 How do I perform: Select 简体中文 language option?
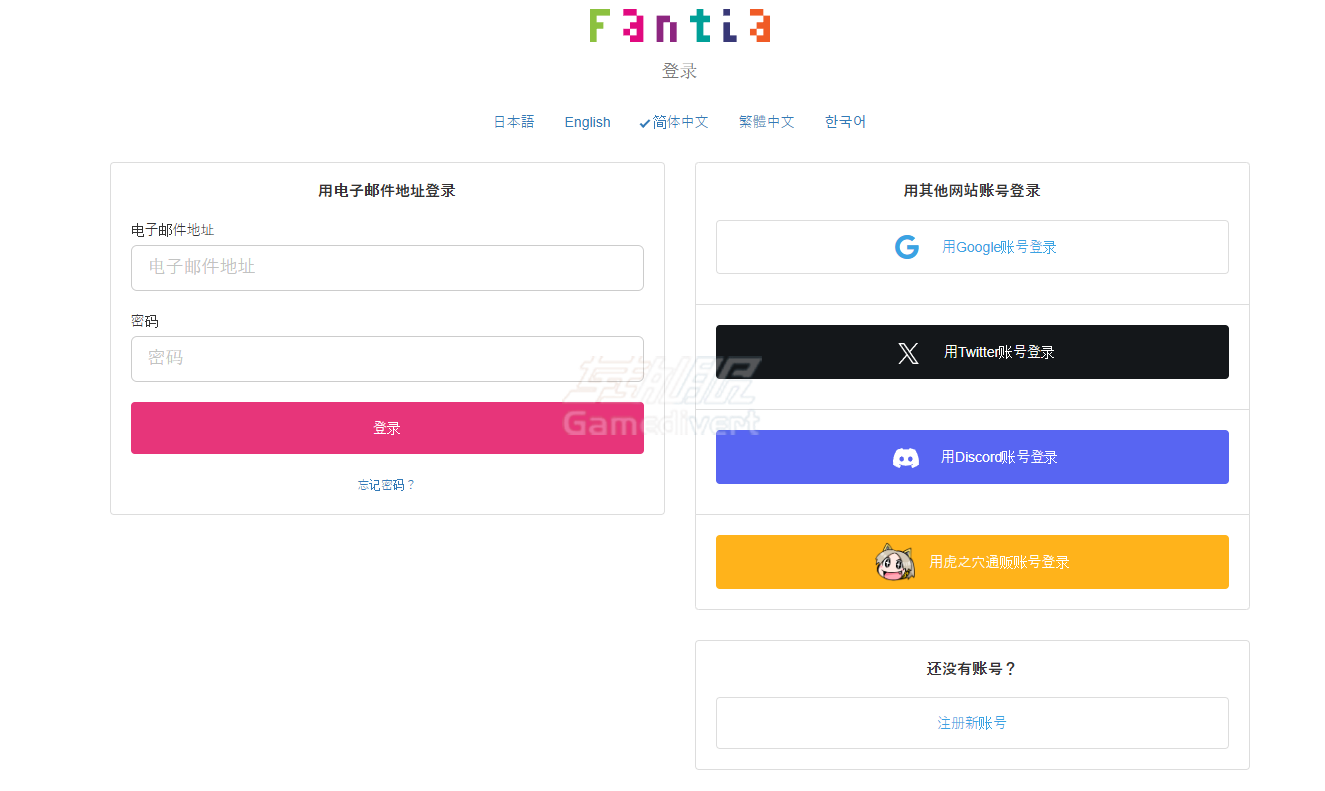click(x=674, y=122)
